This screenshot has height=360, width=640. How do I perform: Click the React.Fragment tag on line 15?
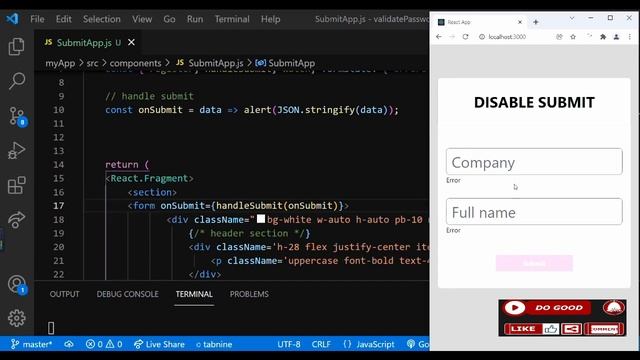(149, 179)
